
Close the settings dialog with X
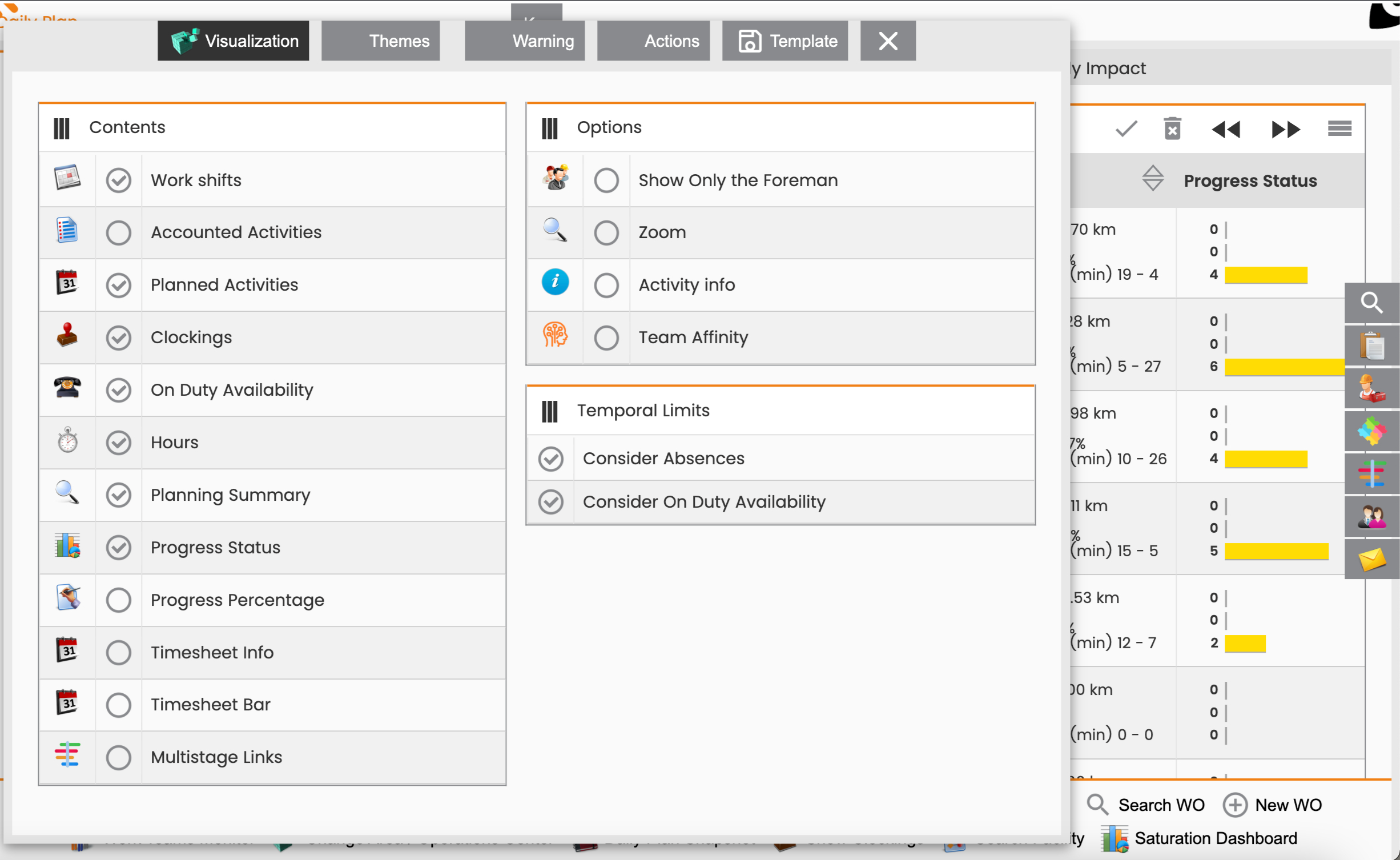[888, 41]
